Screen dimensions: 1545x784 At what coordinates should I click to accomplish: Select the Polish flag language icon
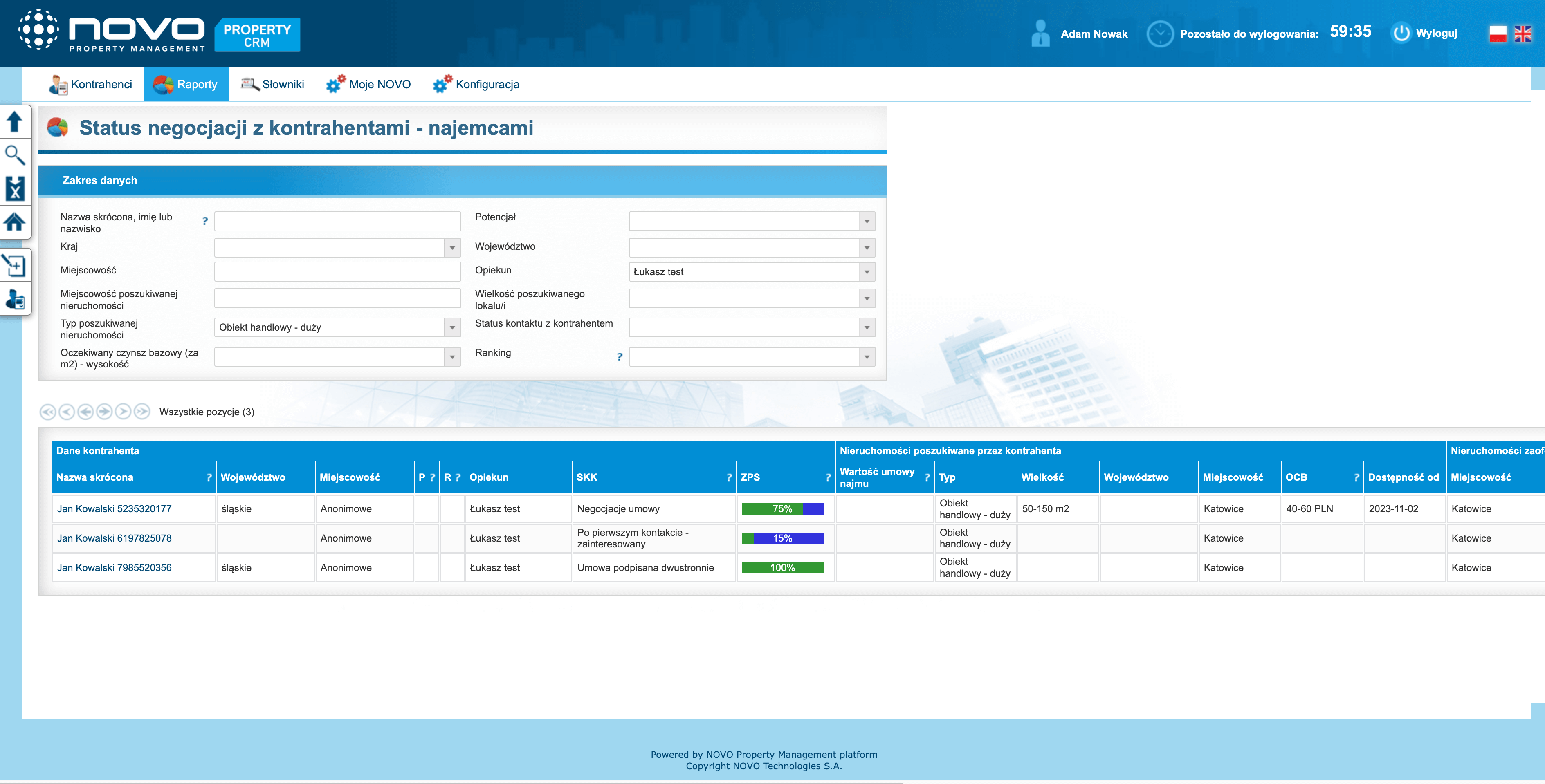tap(1498, 34)
